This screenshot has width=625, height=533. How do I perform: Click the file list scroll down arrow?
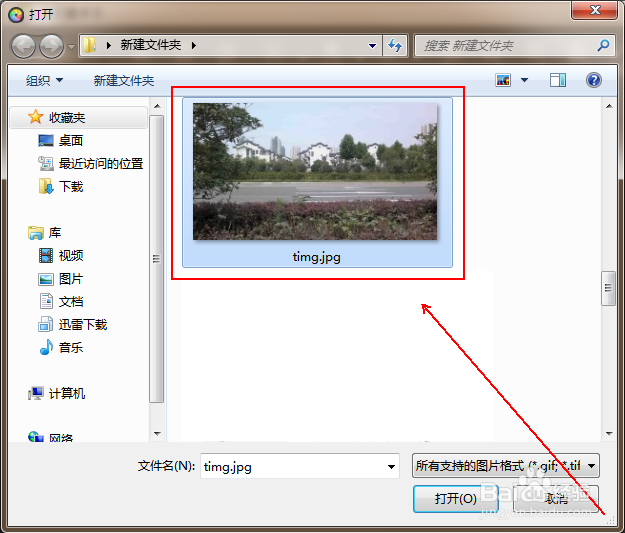pos(609,433)
